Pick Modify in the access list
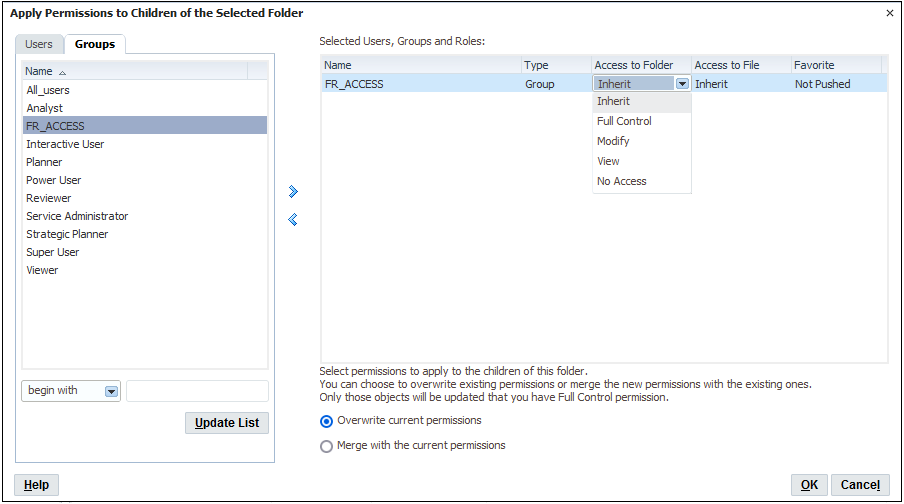The width and height of the screenshot is (904, 504). pyautogui.click(x=613, y=141)
